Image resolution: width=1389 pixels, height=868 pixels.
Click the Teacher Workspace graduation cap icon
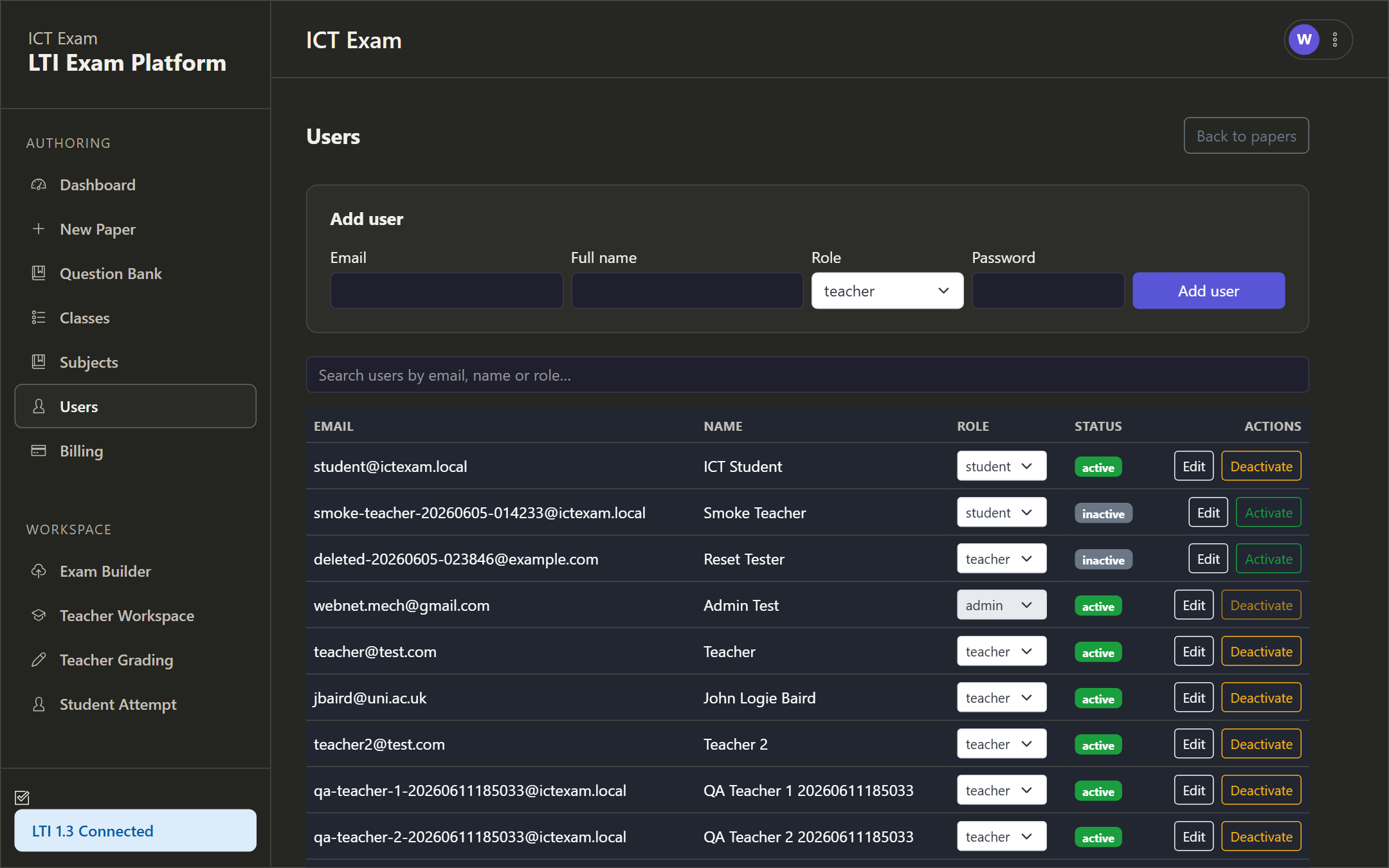tap(39, 615)
